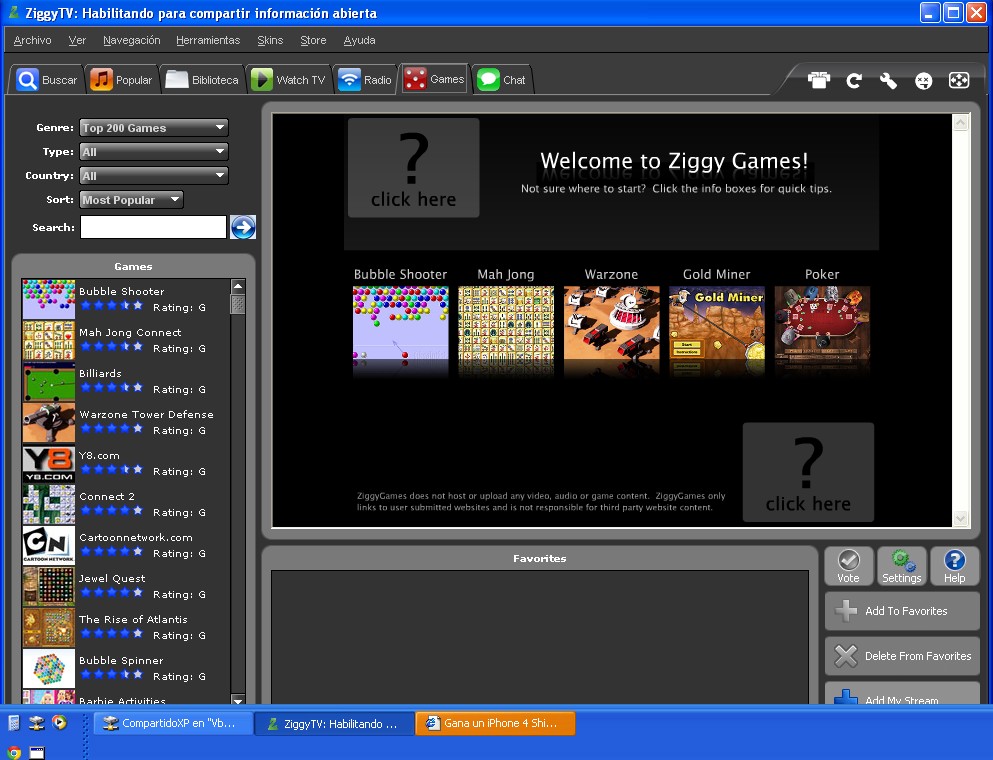
Task: Open 'Gana un iPhone 4' taskbar window
Action: [495, 723]
